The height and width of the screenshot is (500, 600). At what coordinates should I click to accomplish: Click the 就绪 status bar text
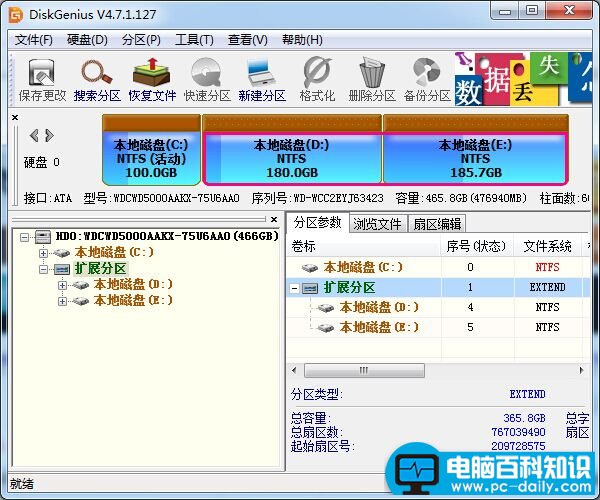[x=22, y=484]
